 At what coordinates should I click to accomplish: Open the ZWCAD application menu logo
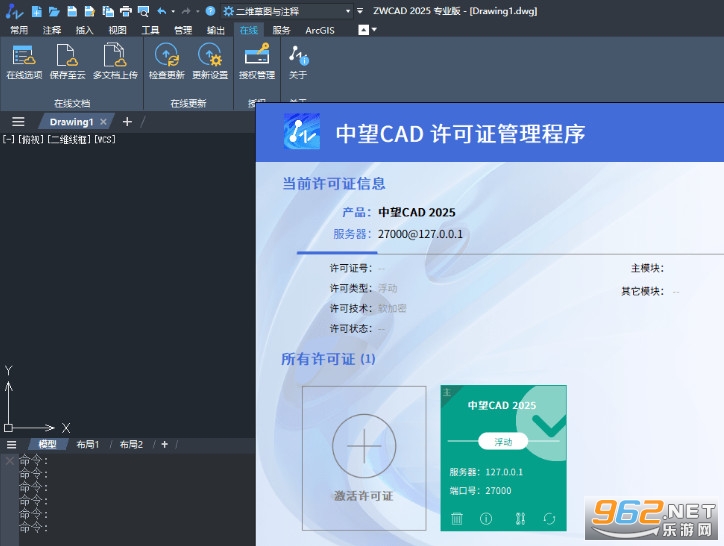point(13,11)
